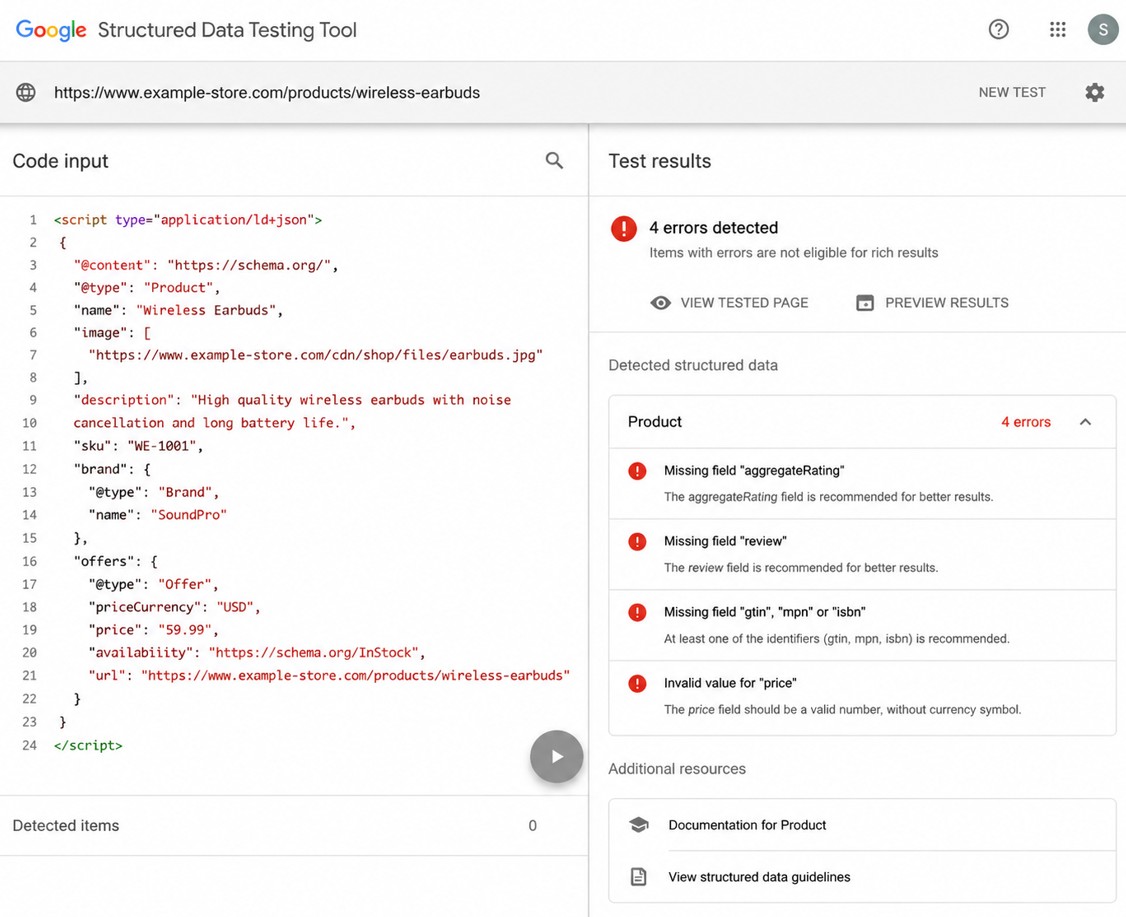The width and height of the screenshot is (1126, 917).
Task: Click the earbuds.jpg image URL line
Action: click(x=316, y=355)
